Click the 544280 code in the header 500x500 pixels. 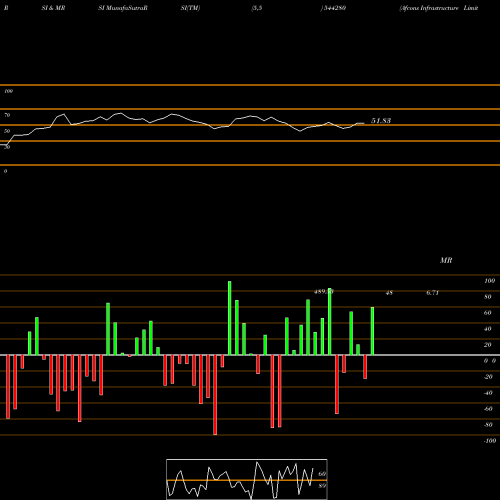tap(334, 8)
